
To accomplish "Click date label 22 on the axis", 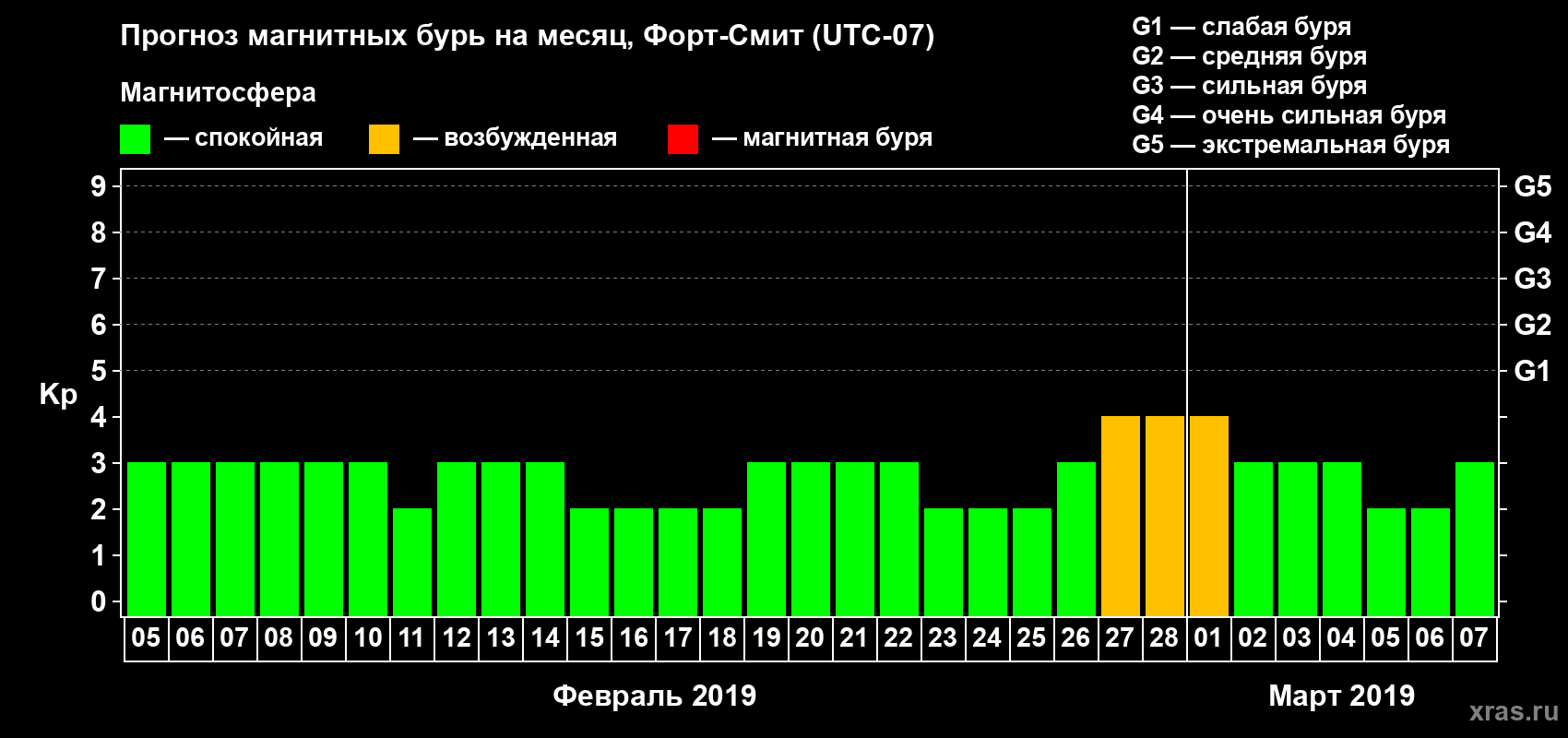I will (x=898, y=637).
